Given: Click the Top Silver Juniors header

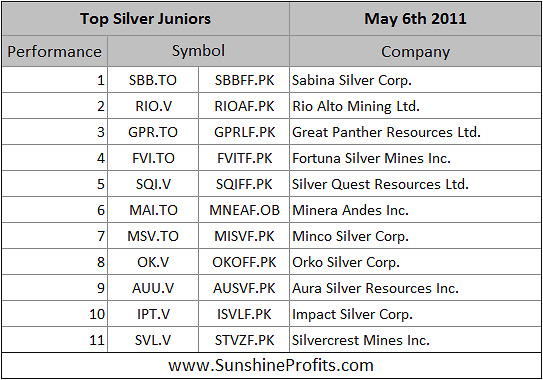Looking at the screenshot, I should 145,19.
